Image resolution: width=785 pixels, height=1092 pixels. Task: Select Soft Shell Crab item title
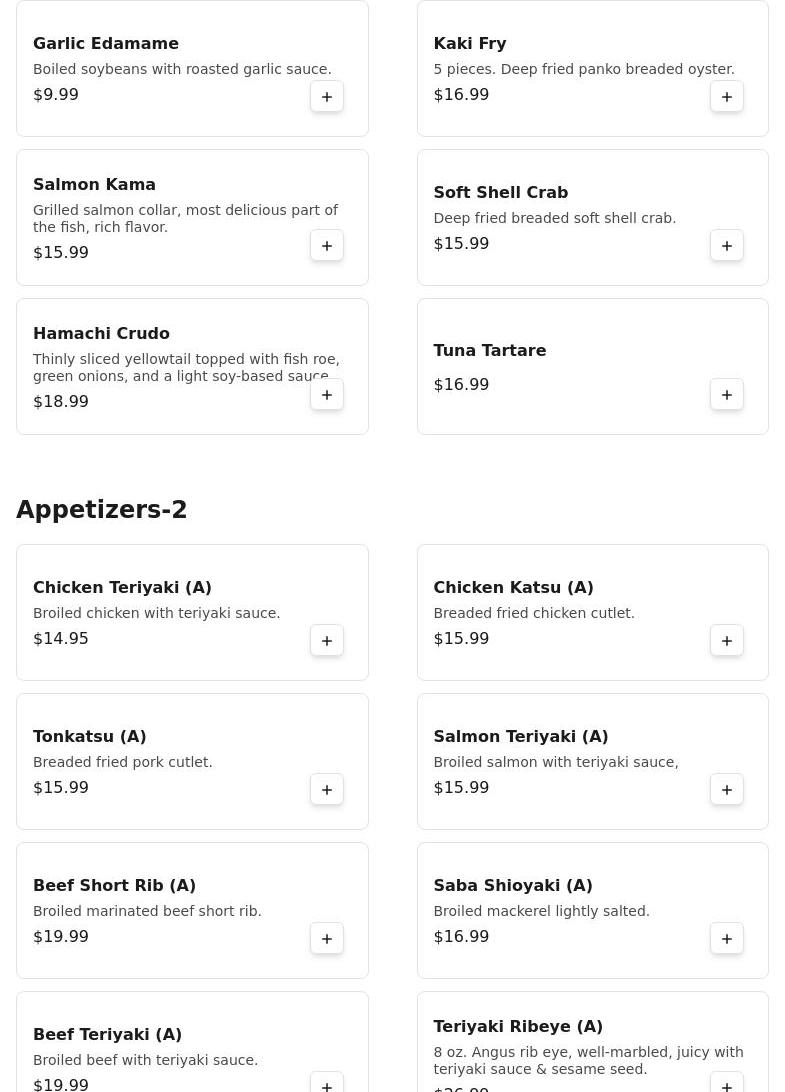click(x=500, y=193)
